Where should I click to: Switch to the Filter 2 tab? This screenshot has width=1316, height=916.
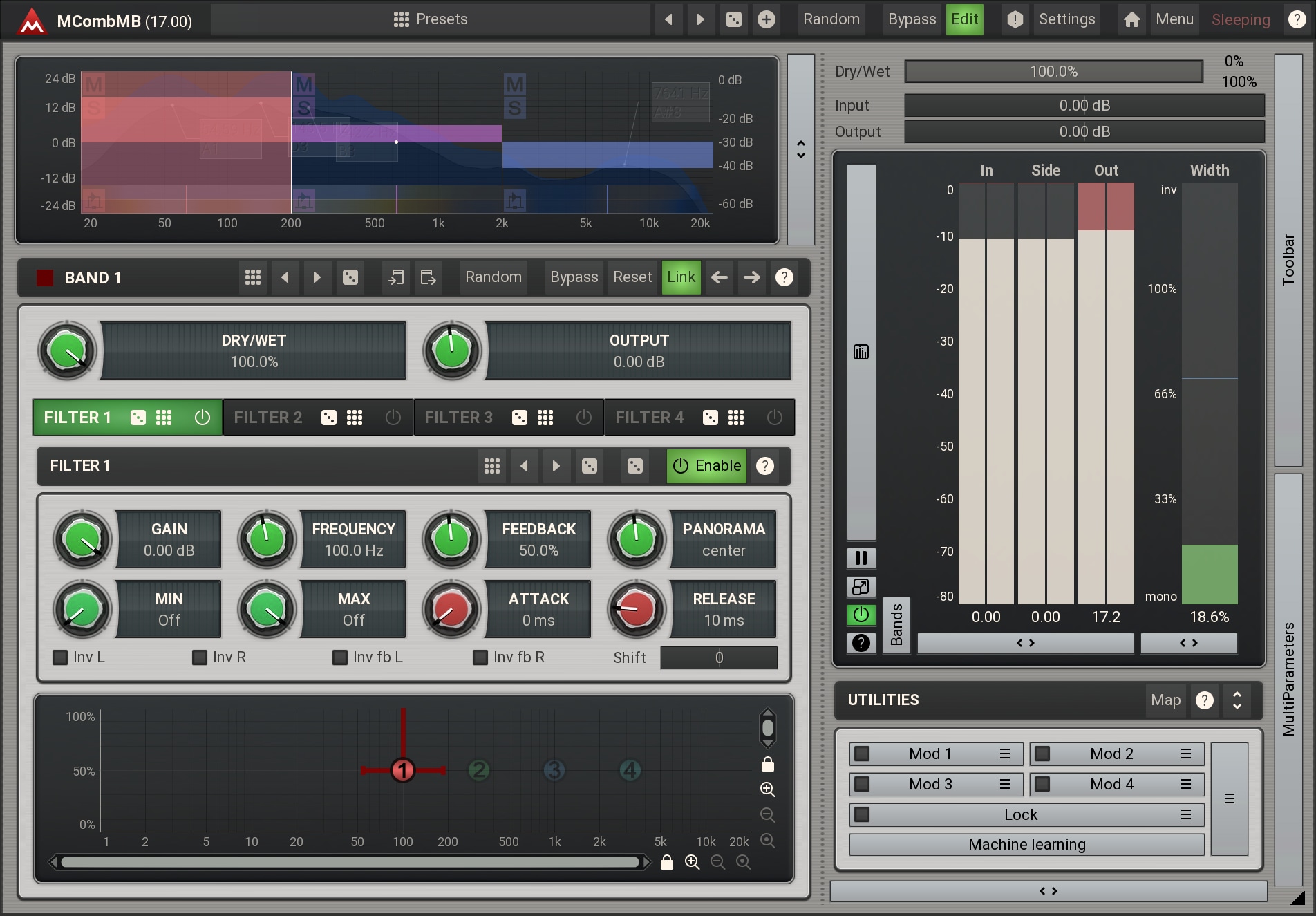point(268,418)
